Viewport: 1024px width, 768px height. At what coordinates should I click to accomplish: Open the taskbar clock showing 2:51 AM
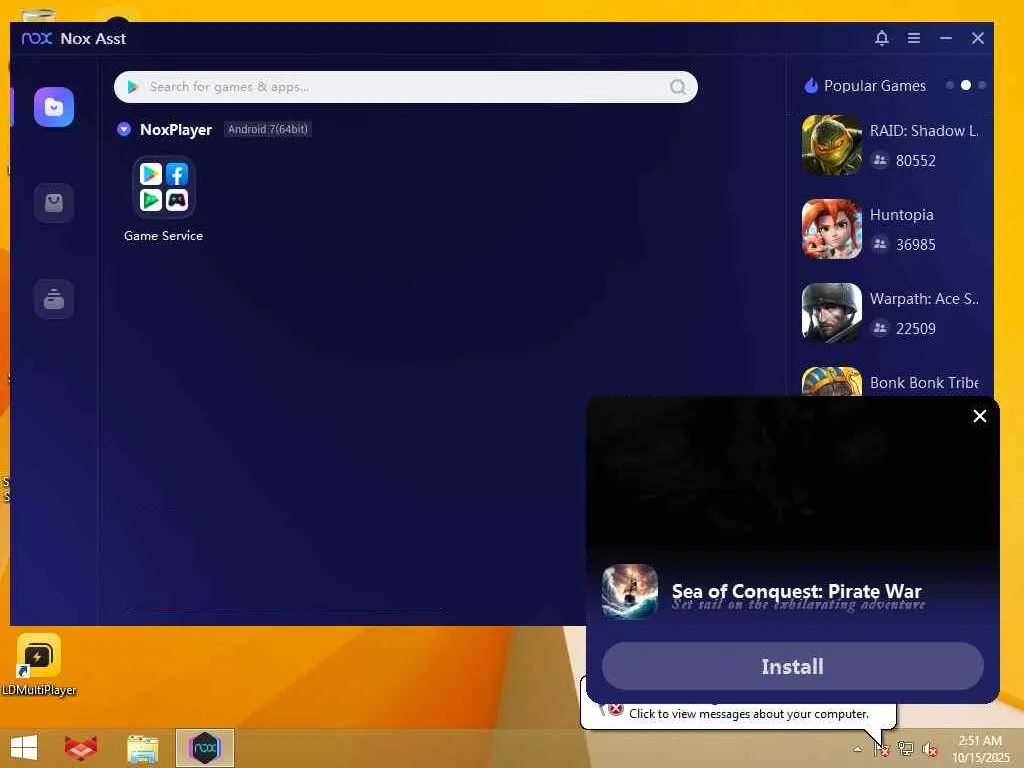pyautogui.click(x=980, y=749)
